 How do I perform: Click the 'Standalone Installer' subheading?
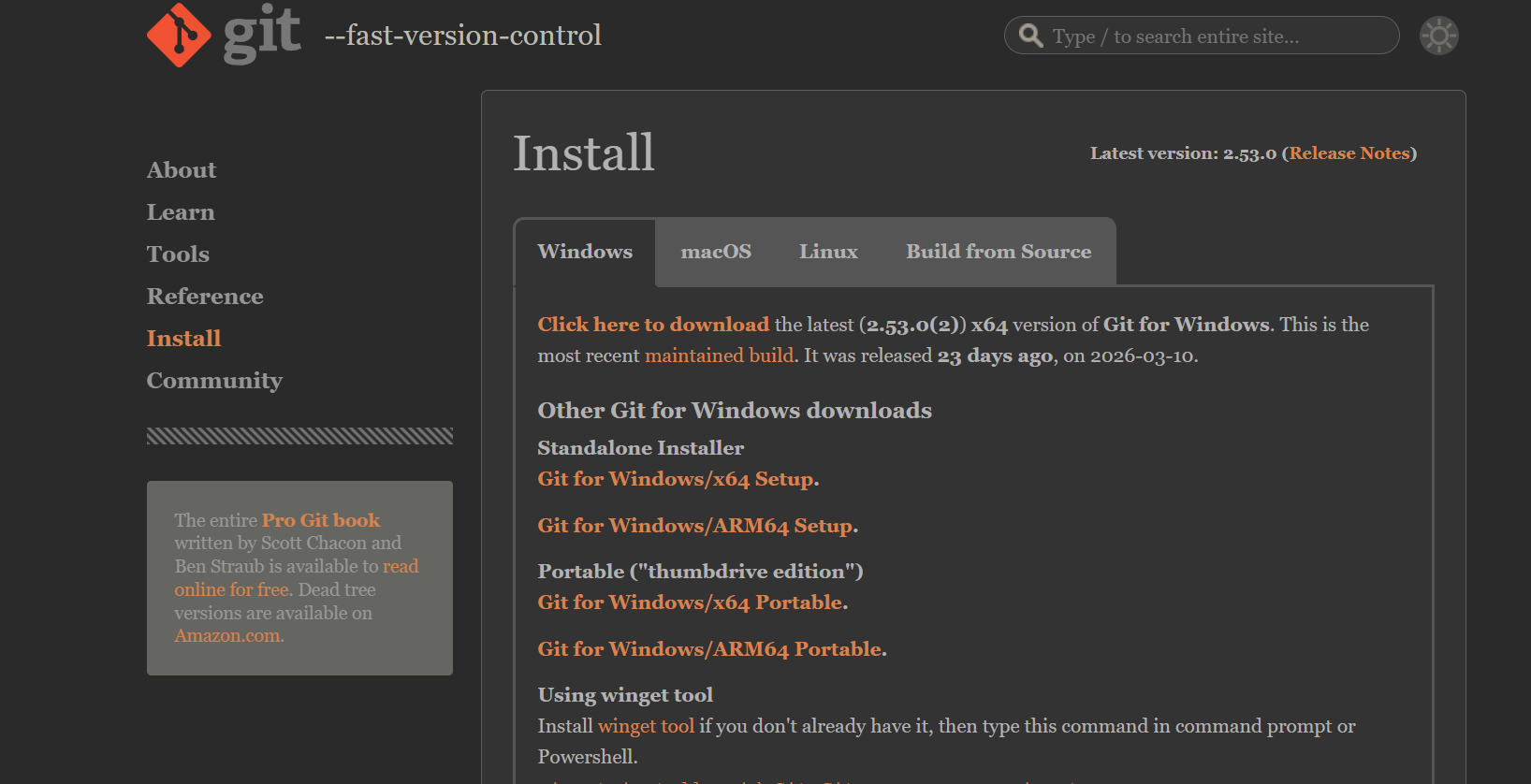tap(641, 448)
